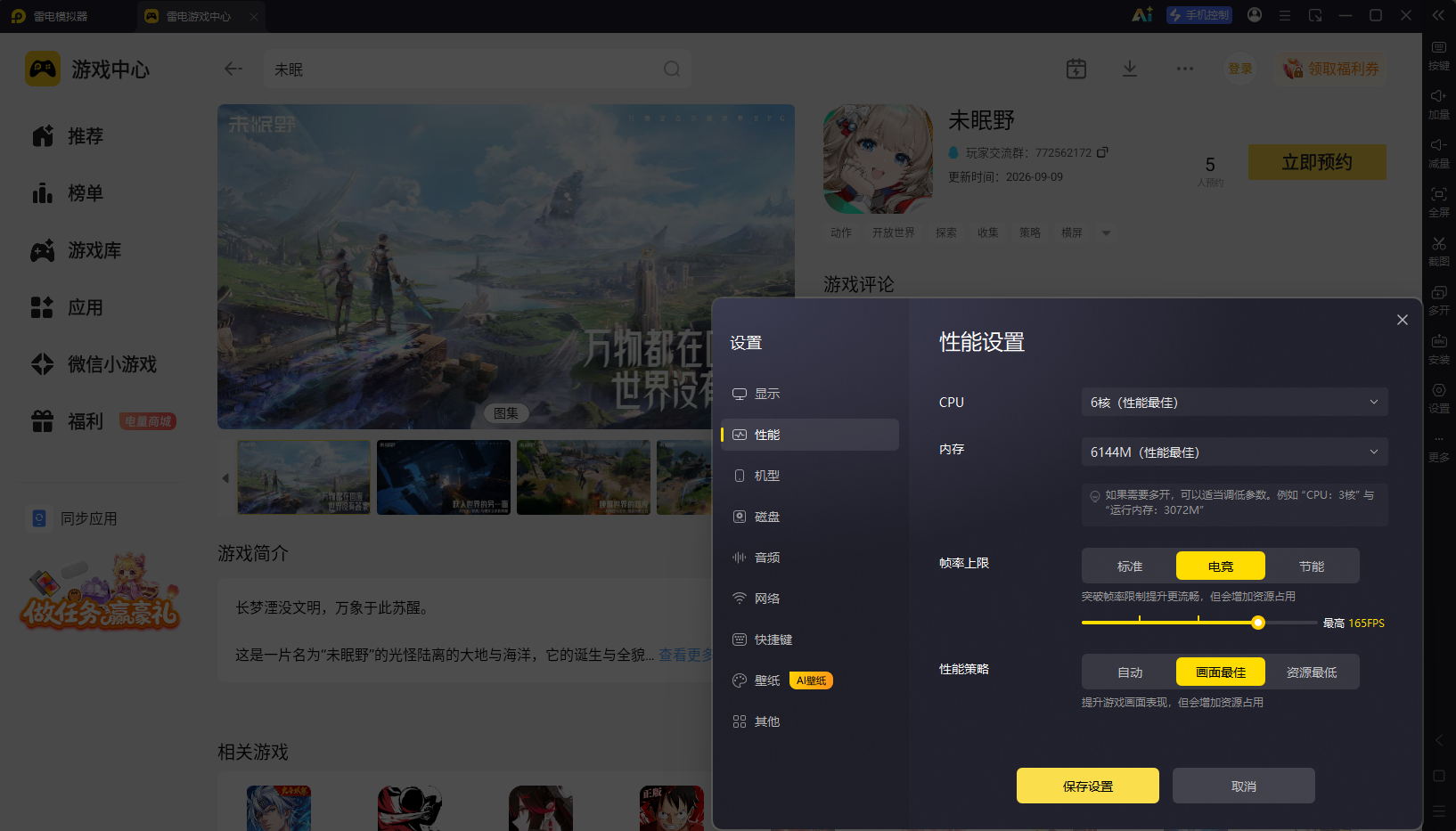Screen dimensions: 1456x831
Task: Click the 保存设置 button
Action: click(x=1088, y=786)
